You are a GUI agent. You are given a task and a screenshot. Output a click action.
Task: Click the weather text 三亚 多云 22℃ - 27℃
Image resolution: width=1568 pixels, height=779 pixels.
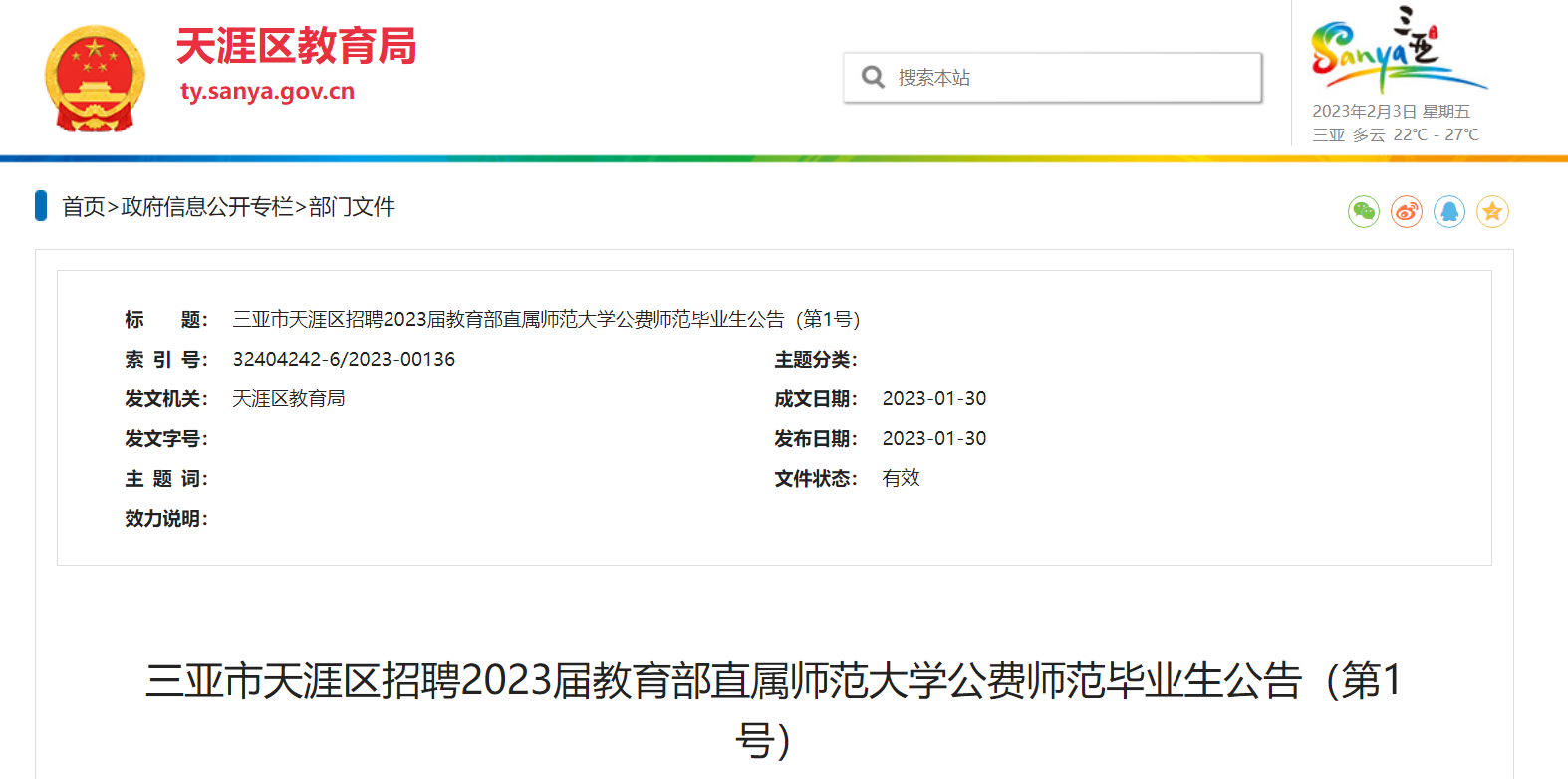[1396, 134]
